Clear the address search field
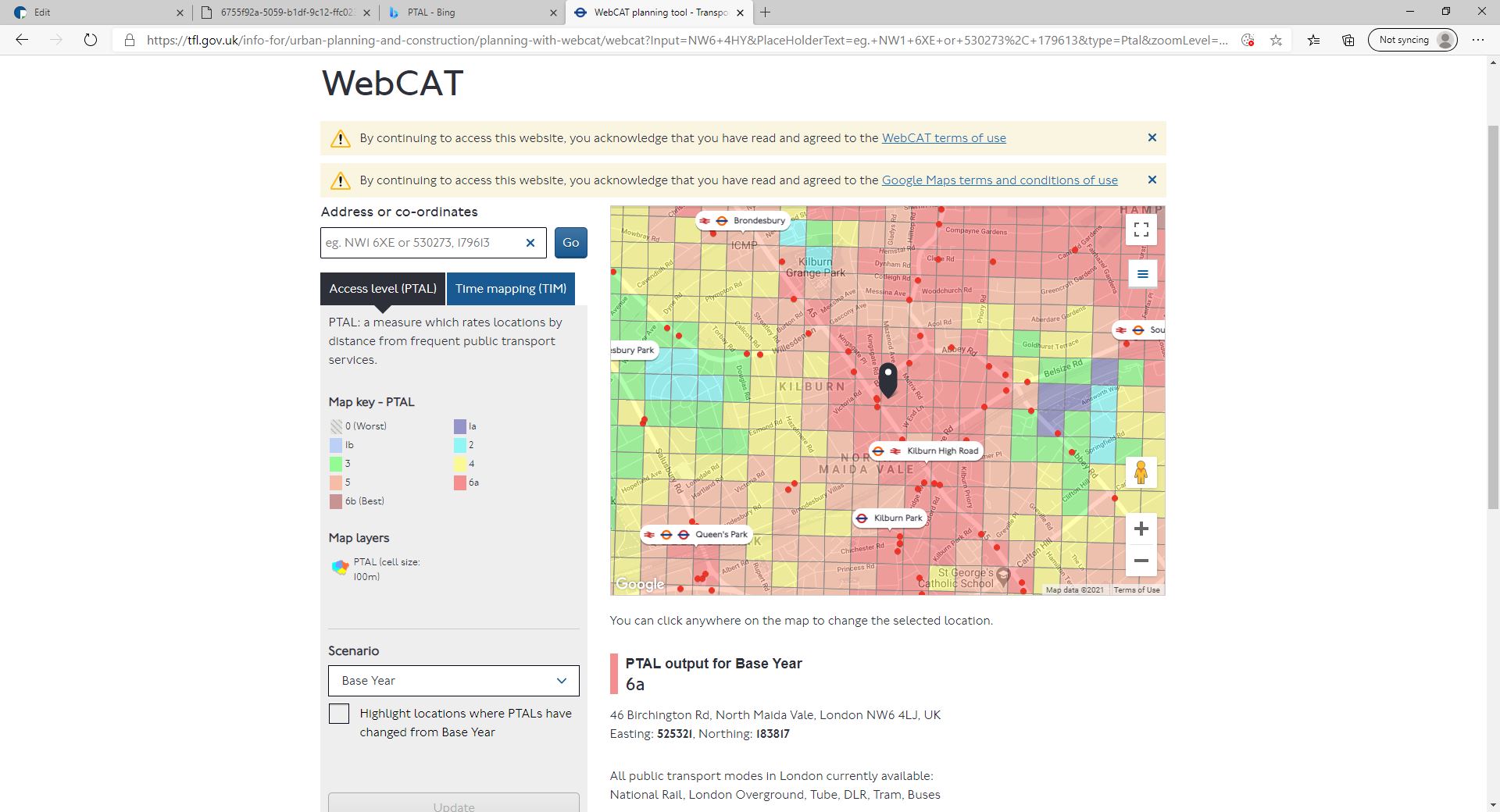The width and height of the screenshot is (1500, 812). click(x=530, y=243)
